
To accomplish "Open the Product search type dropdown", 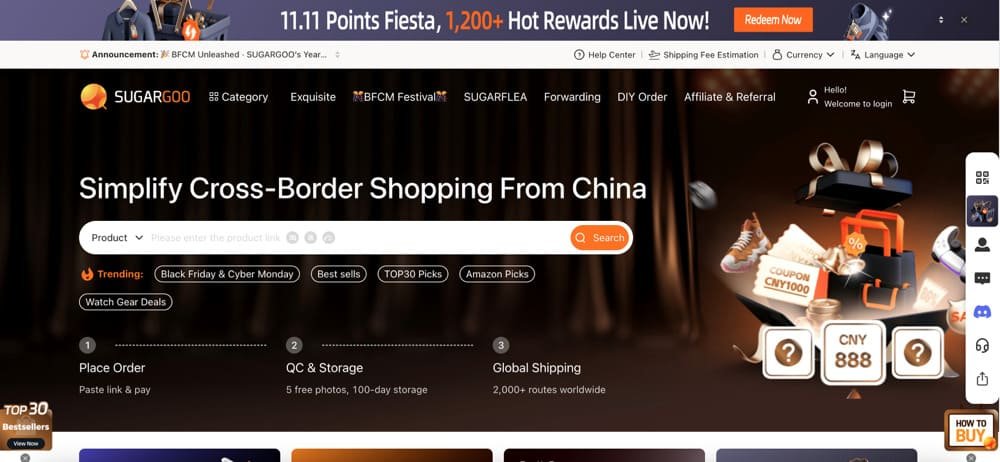I will pyautogui.click(x=117, y=237).
